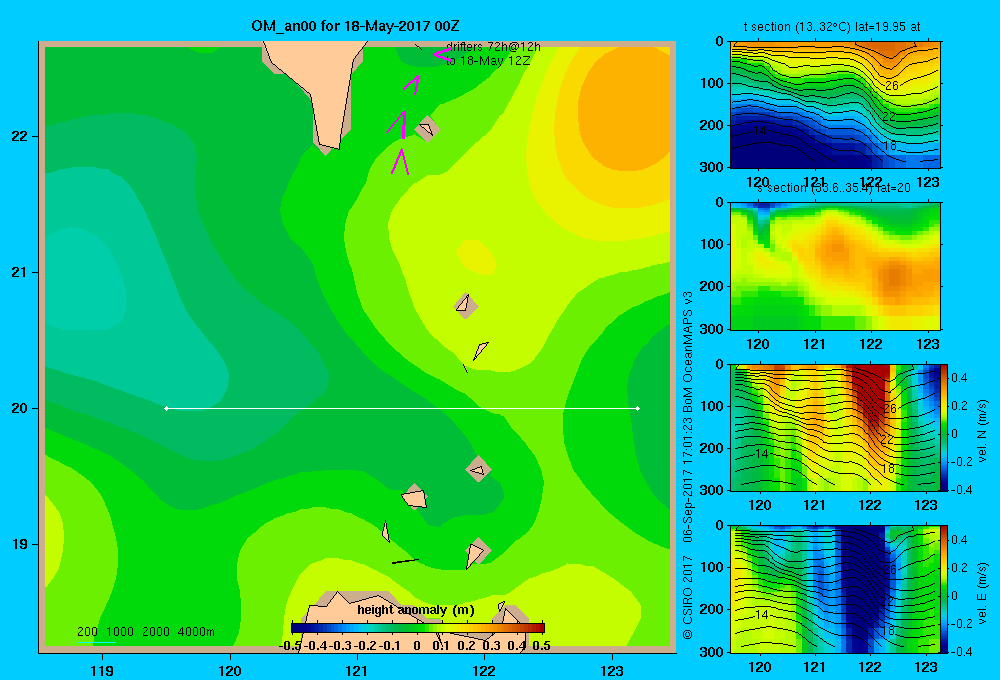Click latitude label '20' on the main map
The width and height of the screenshot is (1000, 680).
coord(20,408)
